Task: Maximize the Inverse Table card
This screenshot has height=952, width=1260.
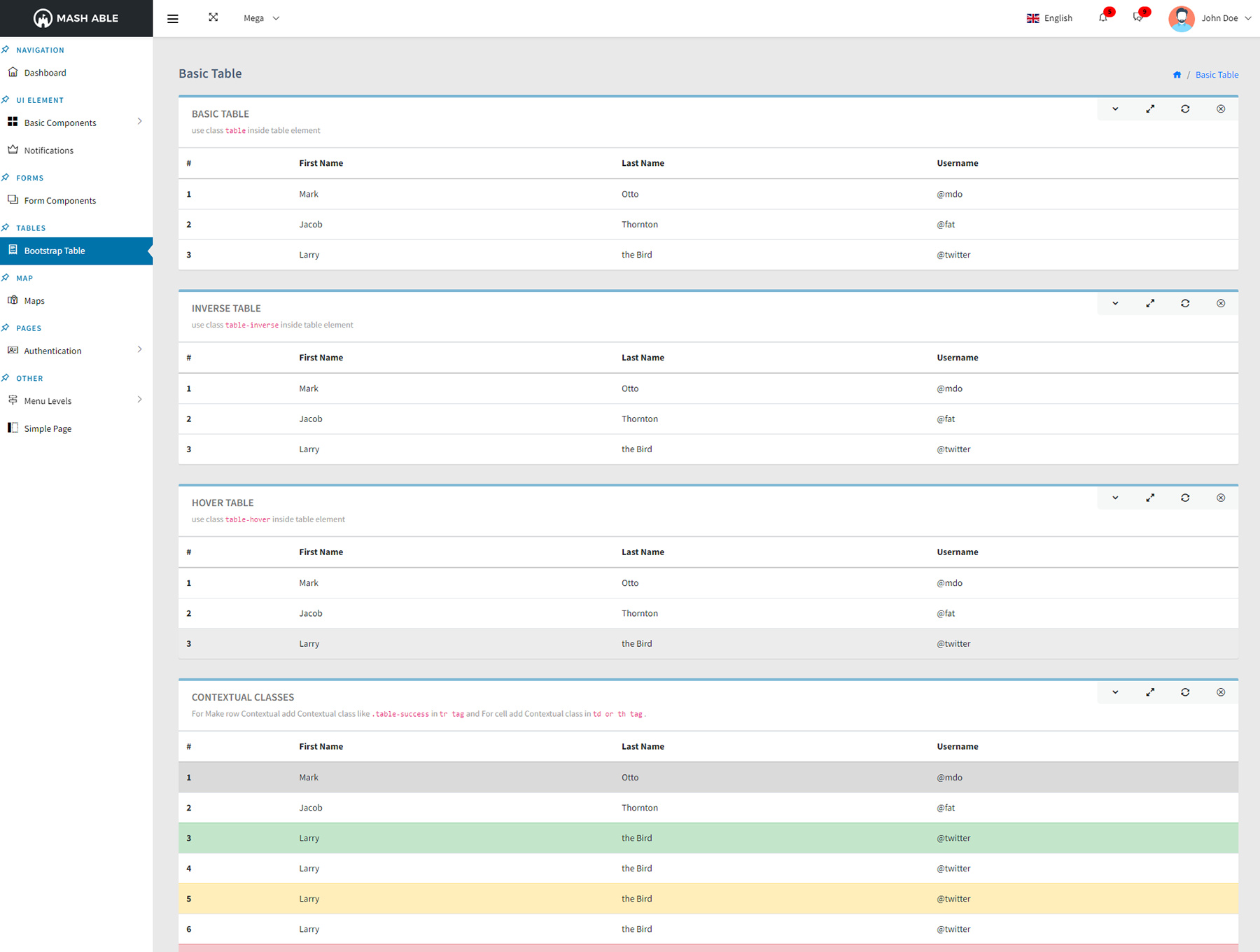Action: [x=1150, y=304]
